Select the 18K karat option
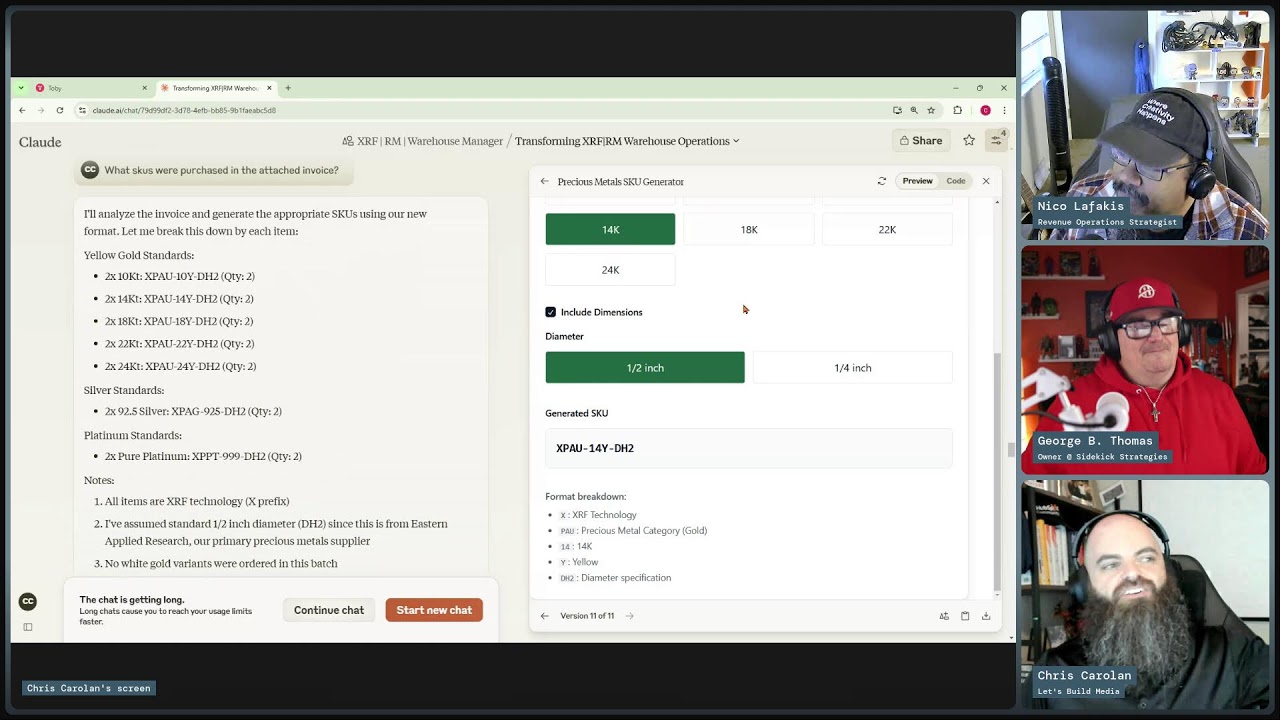 tap(749, 229)
